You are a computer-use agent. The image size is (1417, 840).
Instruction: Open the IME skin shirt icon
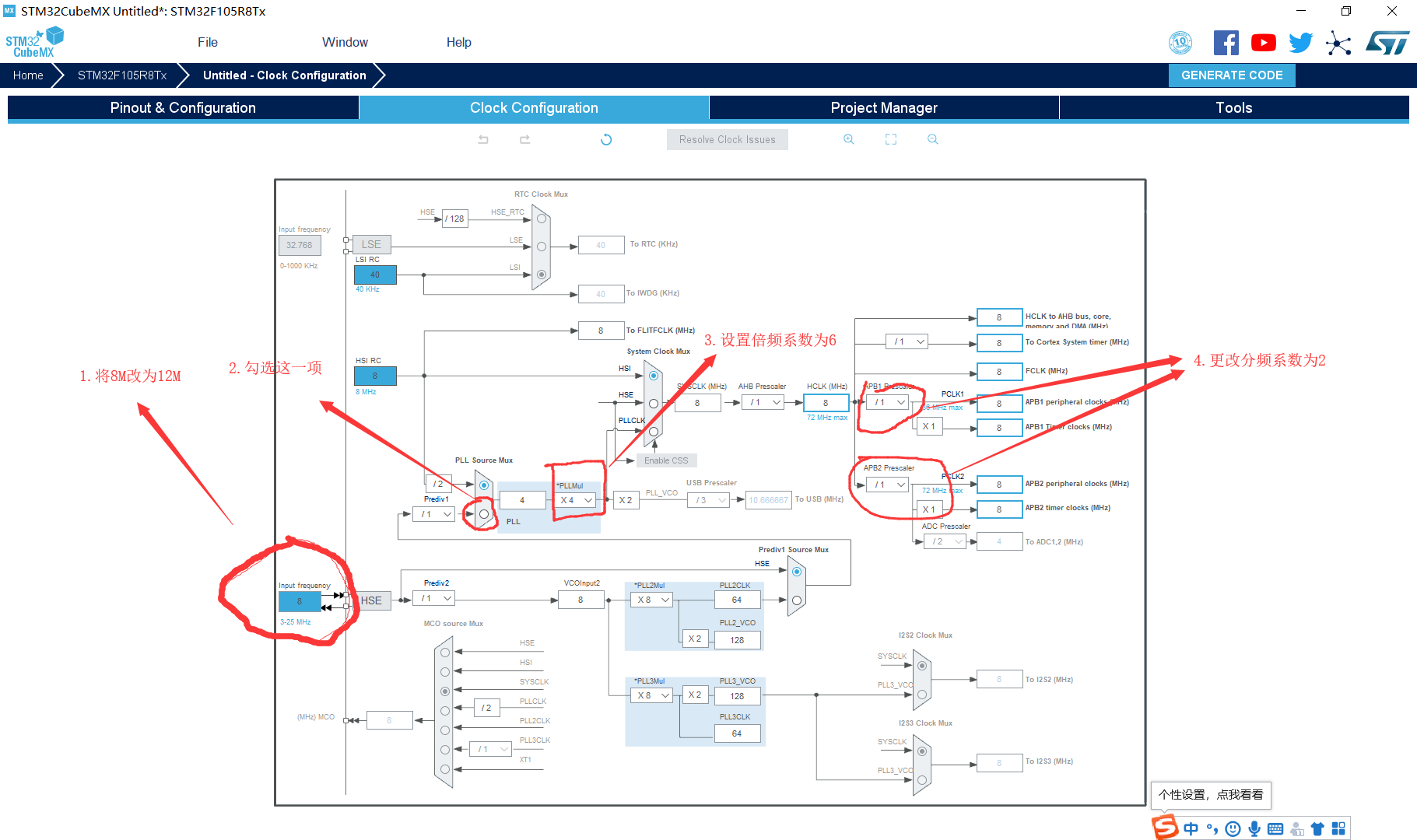tap(1317, 829)
